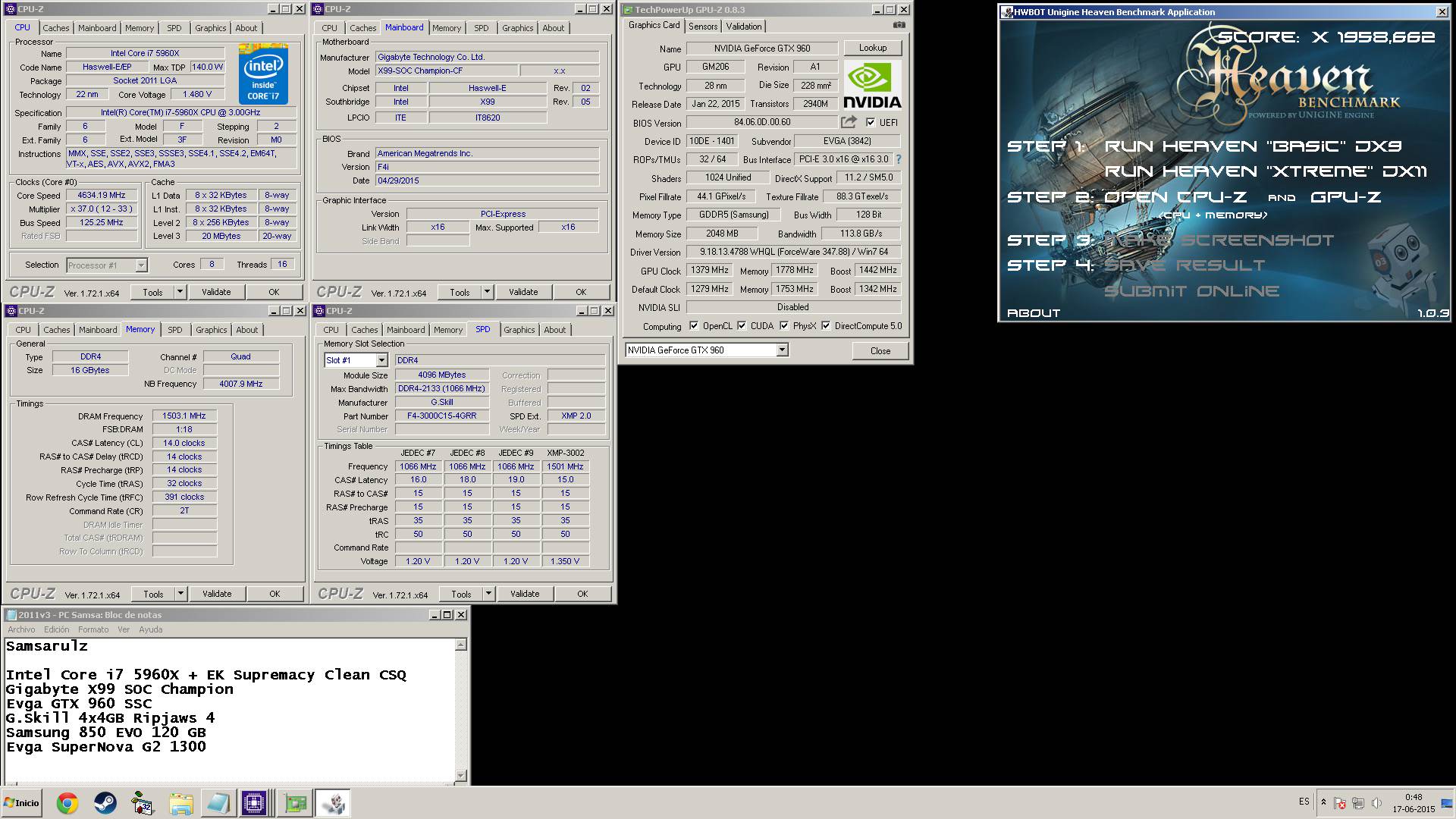
Task: Expand Tools arrow in CPU-Z Mainboard window
Action: click(x=487, y=292)
